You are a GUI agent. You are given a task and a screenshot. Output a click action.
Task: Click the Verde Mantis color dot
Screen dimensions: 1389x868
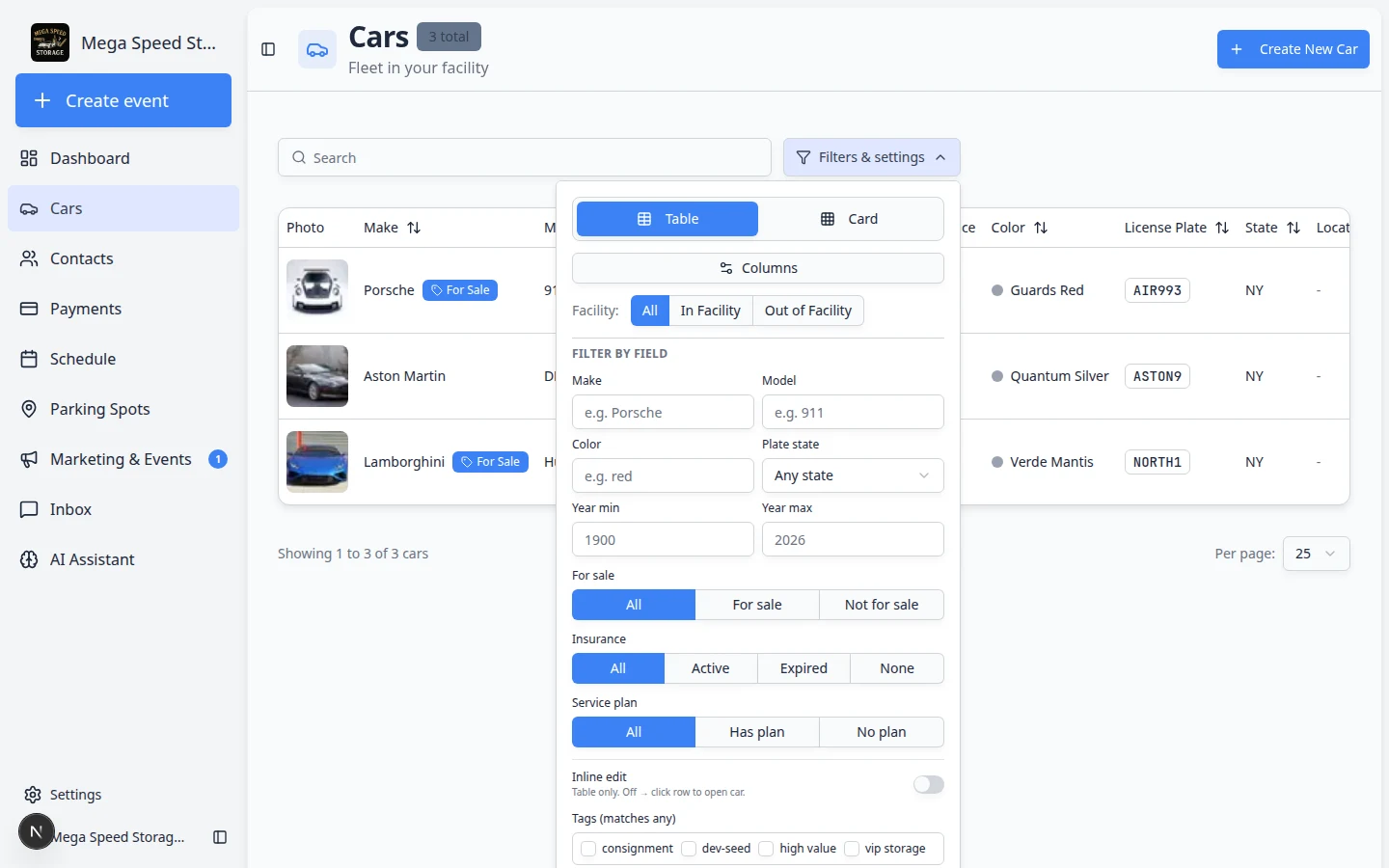(997, 462)
